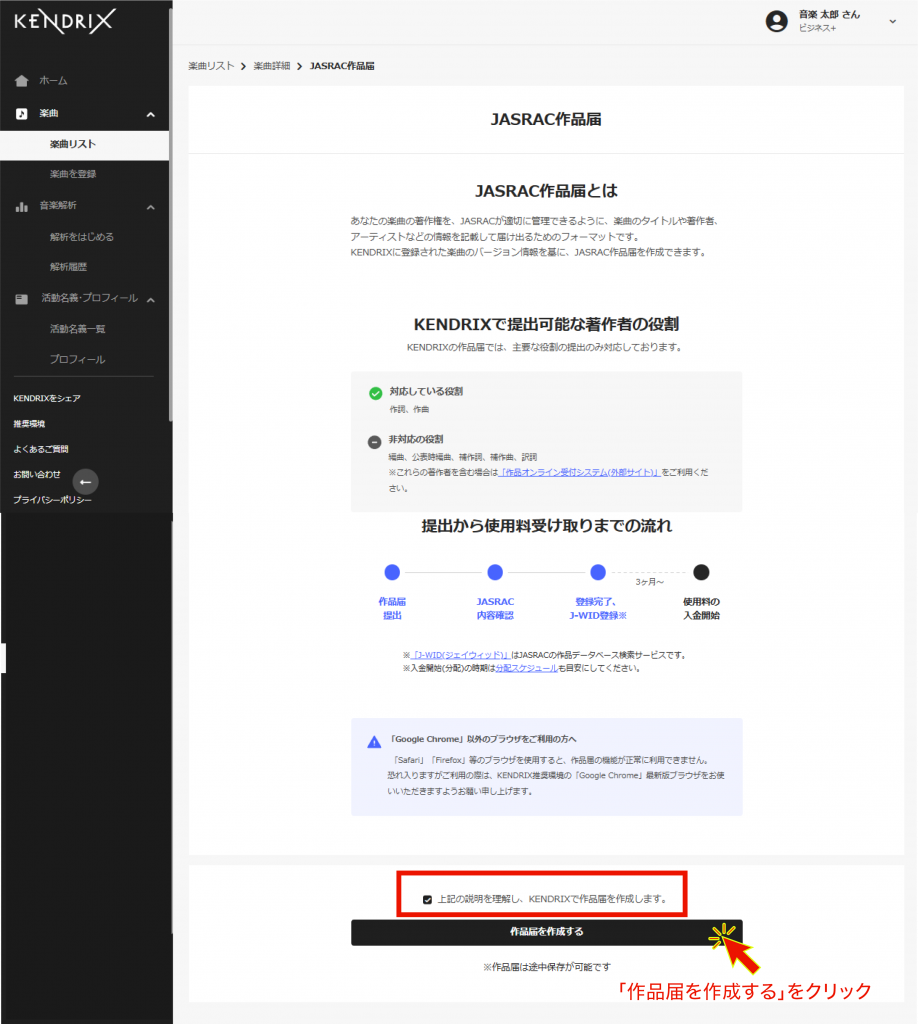Collapse the 楽曲 menu section

[151, 115]
